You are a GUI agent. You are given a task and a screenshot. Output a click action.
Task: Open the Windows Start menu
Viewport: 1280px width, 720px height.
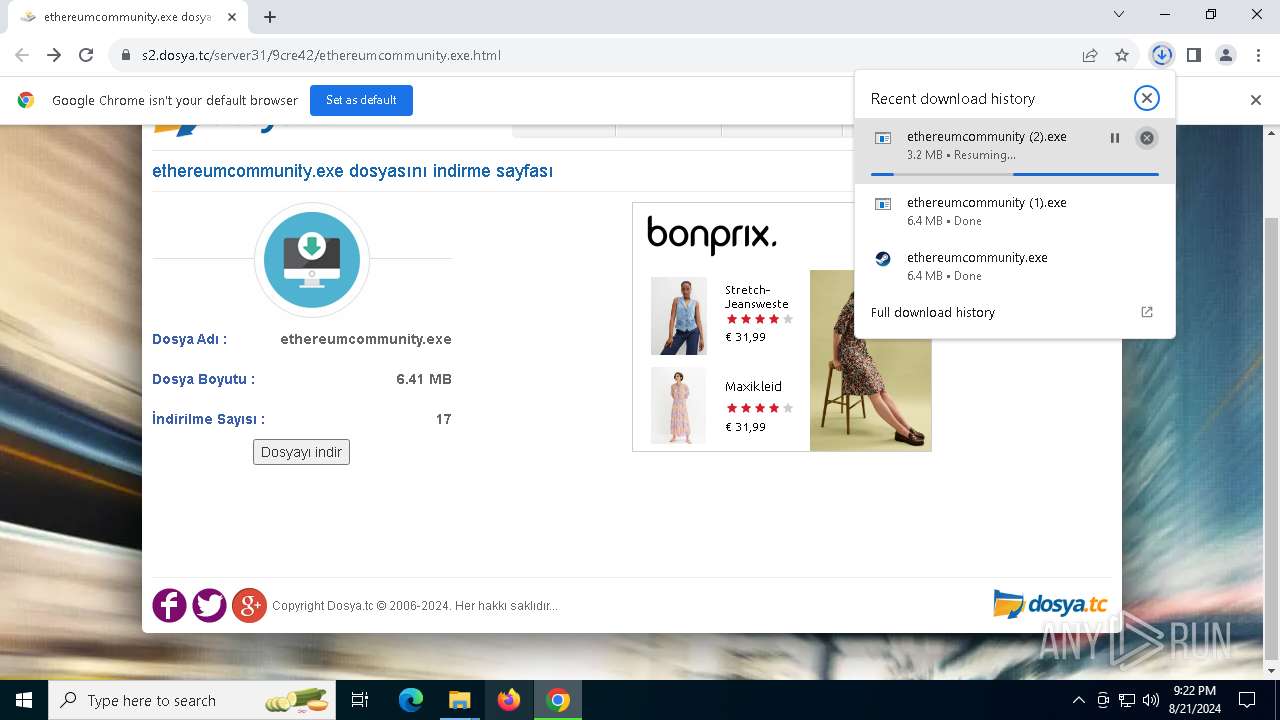click(24, 700)
